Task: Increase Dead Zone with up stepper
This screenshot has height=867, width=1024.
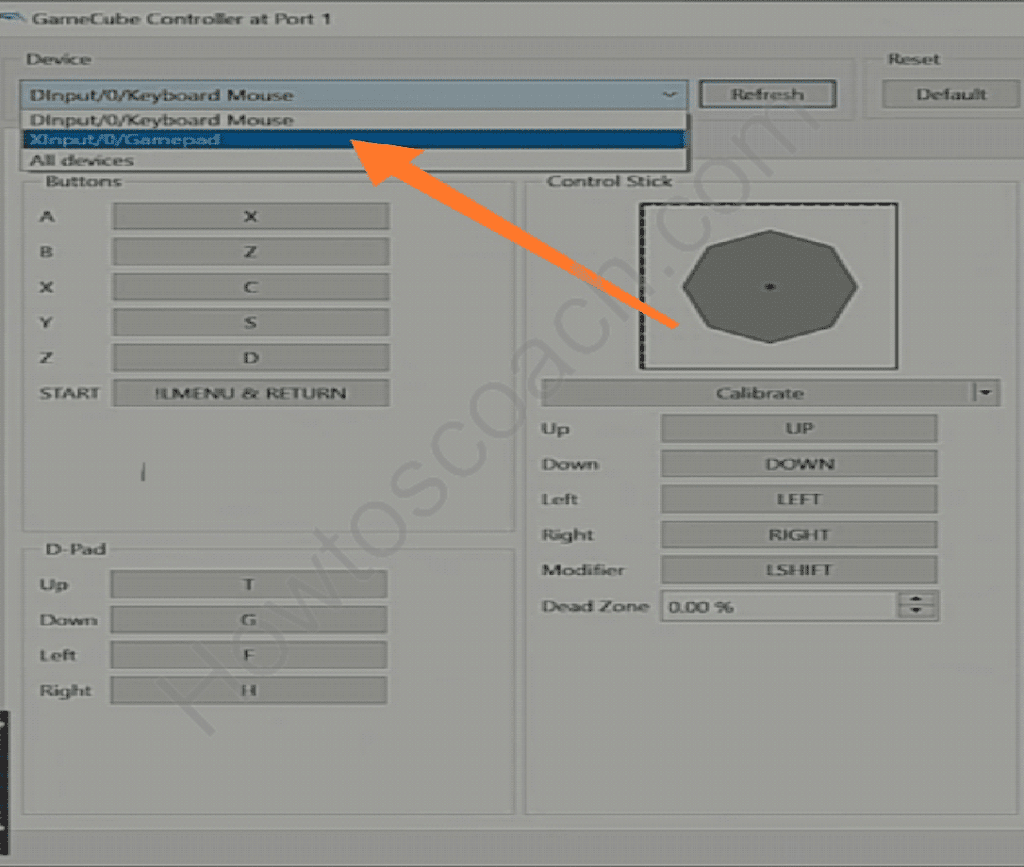Action: pos(918,599)
